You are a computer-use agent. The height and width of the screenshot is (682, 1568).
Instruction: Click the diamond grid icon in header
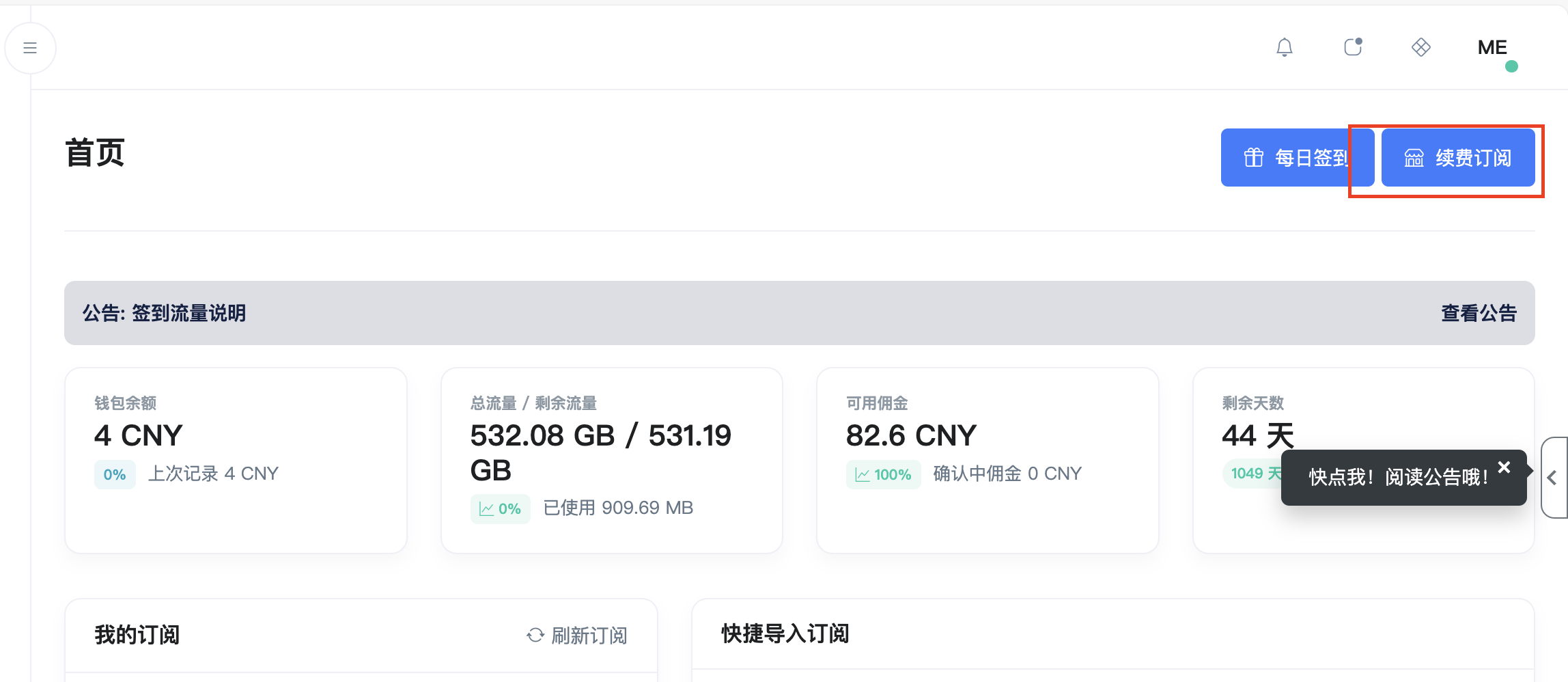[1420, 47]
